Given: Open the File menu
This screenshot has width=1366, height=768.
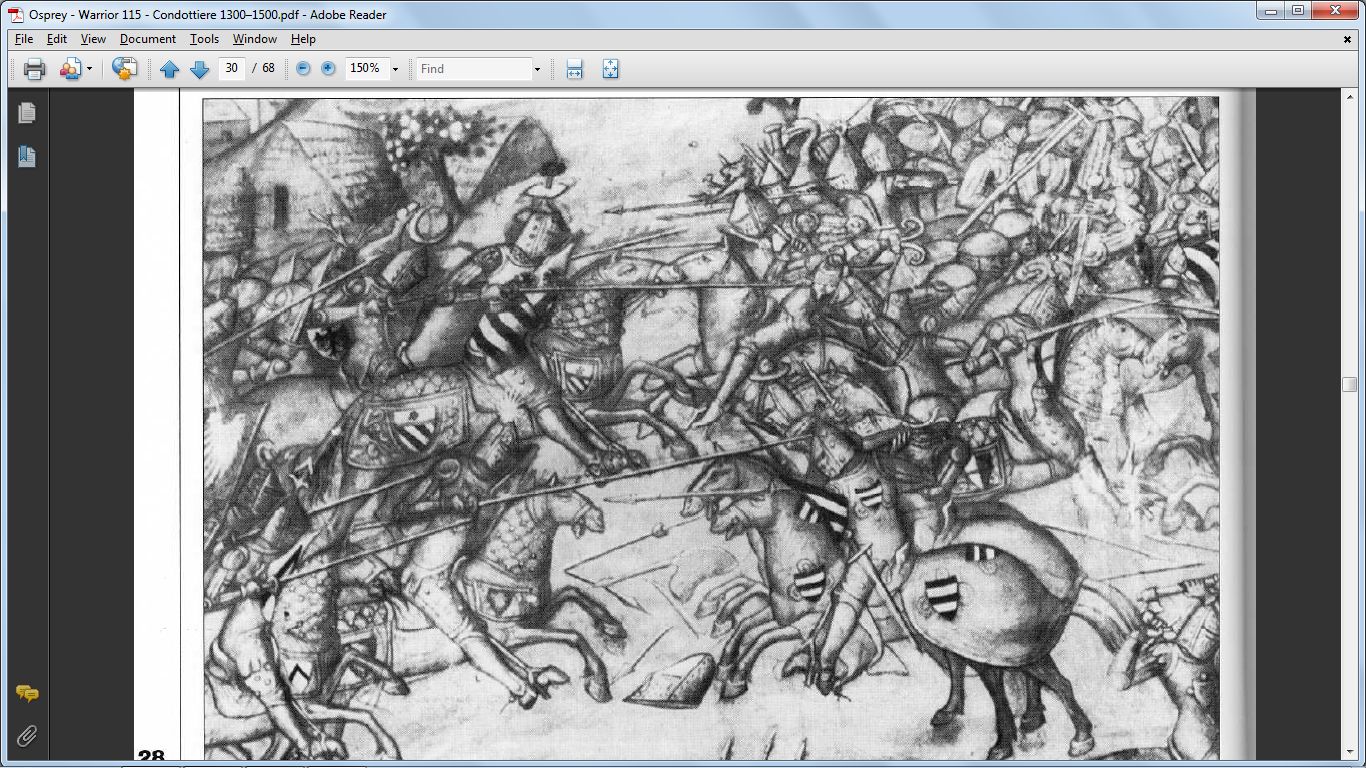Looking at the screenshot, I should [x=24, y=39].
